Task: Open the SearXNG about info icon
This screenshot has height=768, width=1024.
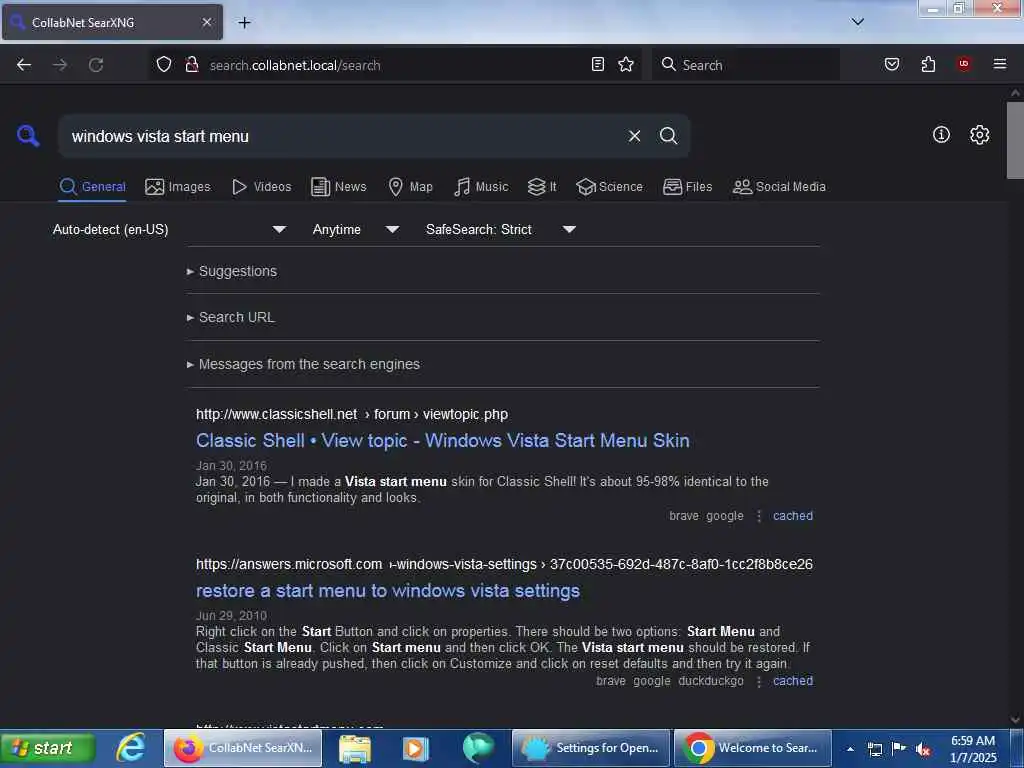Action: (x=941, y=135)
